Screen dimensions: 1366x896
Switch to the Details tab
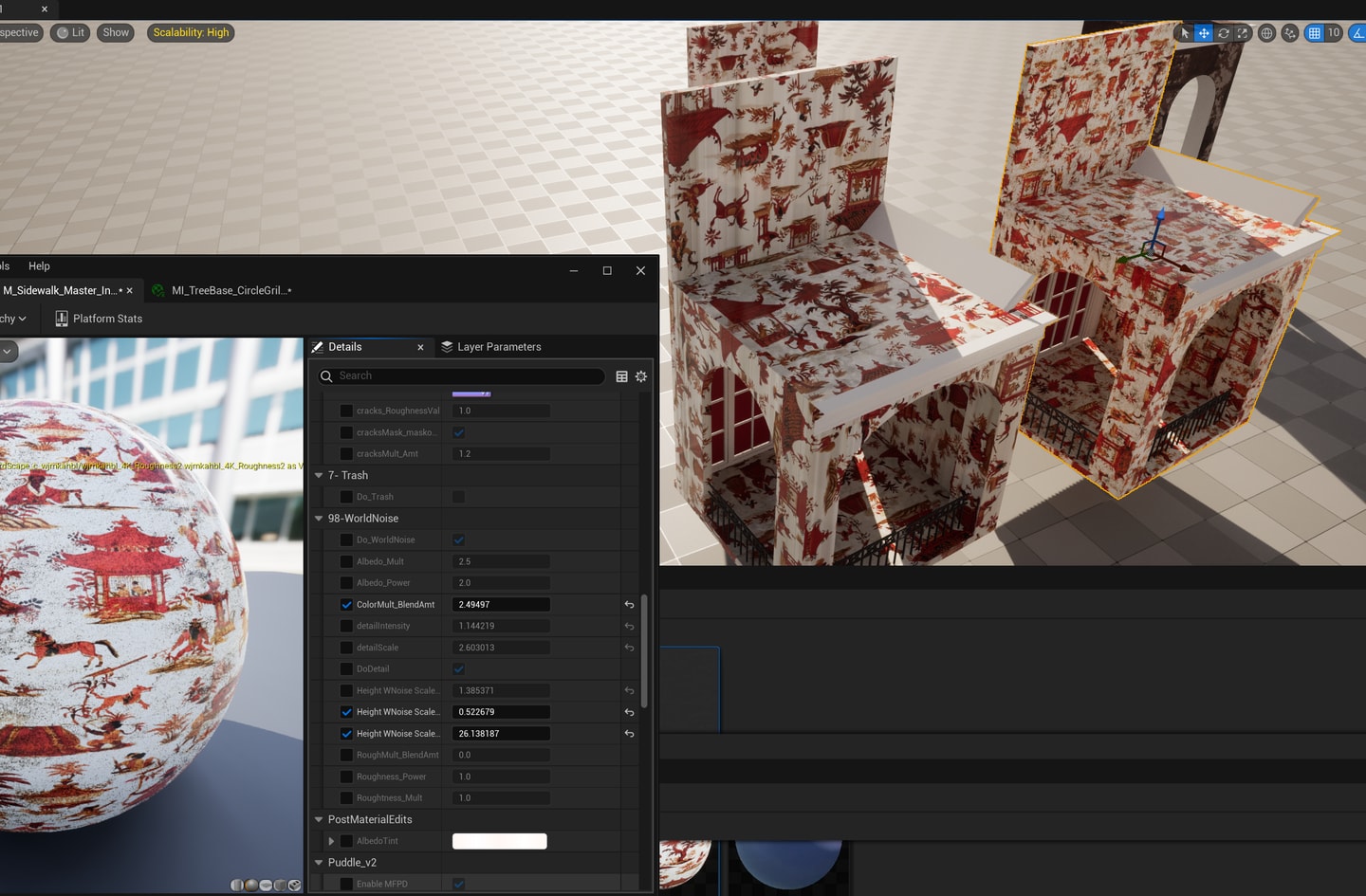click(x=345, y=347)
